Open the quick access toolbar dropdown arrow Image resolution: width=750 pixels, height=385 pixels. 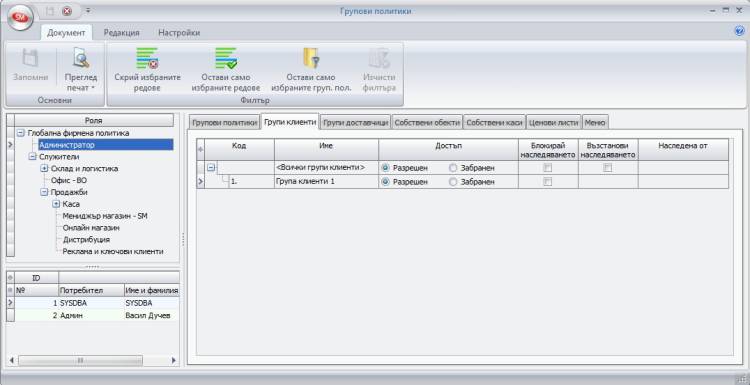(88, 11)
